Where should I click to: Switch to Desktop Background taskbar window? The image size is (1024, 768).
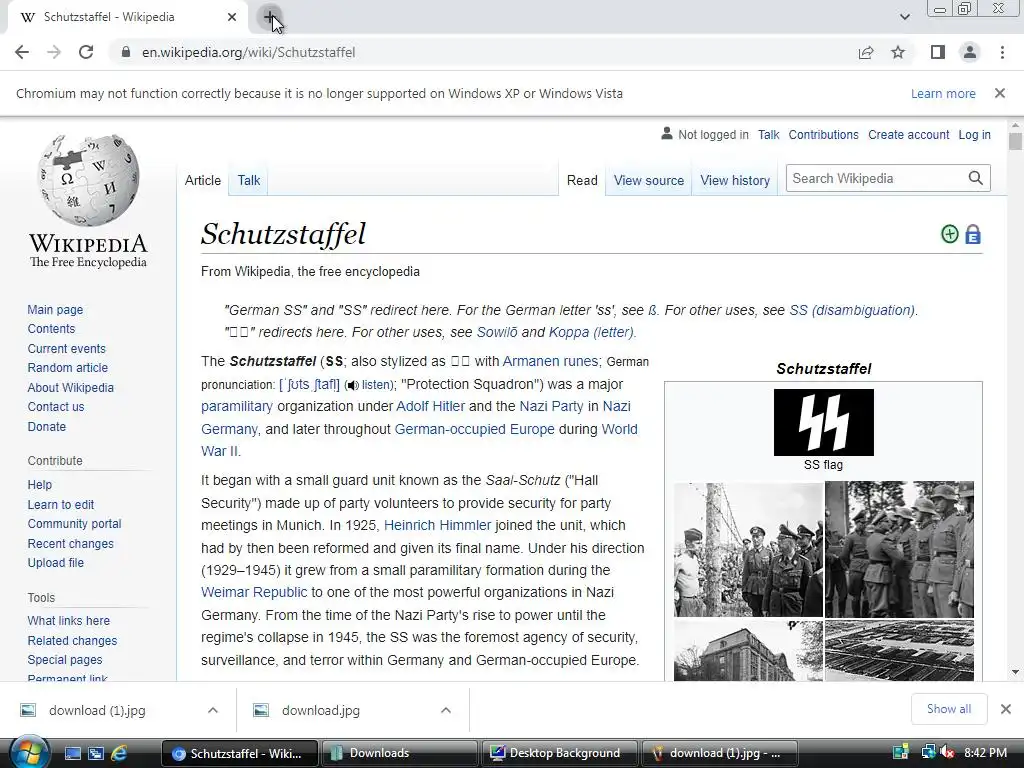559,753
